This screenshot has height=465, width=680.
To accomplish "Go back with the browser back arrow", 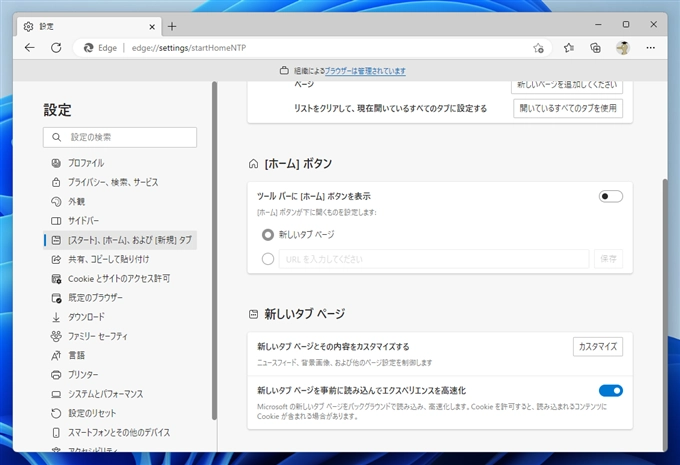I will (29, 48).
